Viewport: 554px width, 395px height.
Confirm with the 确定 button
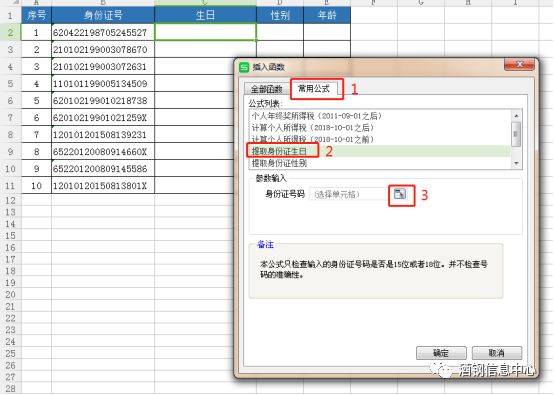coord(441,353)
